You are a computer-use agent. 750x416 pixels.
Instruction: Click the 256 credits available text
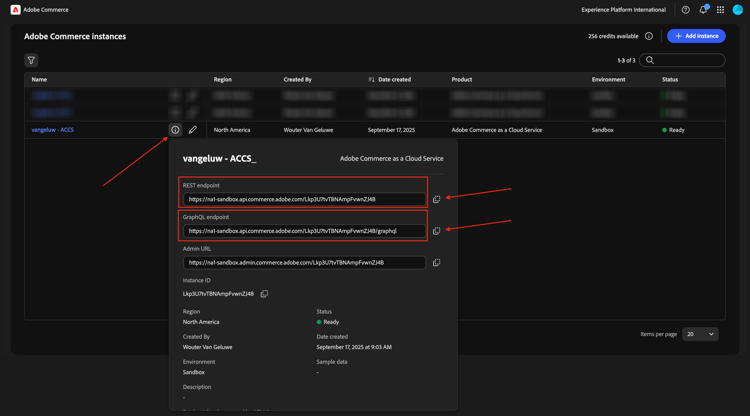pos(613,36)
